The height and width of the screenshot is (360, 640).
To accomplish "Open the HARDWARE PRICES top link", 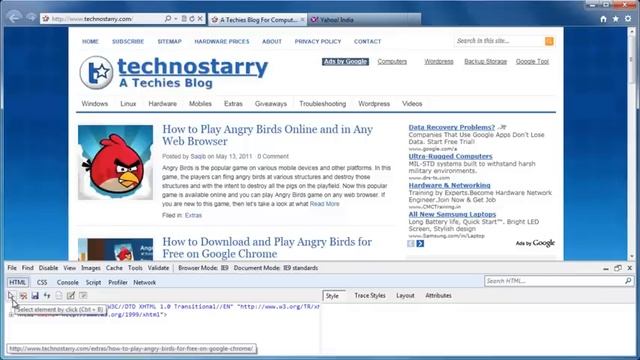I will [222, 42].
